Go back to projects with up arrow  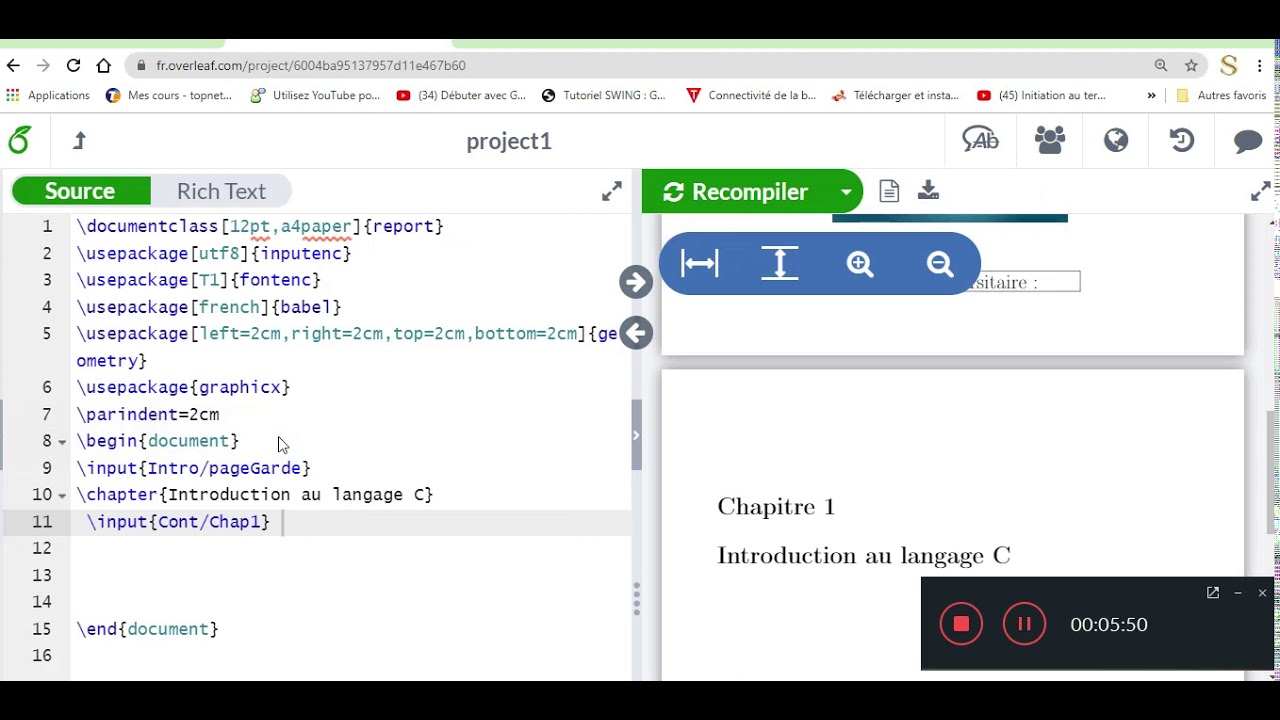[80, 141]
